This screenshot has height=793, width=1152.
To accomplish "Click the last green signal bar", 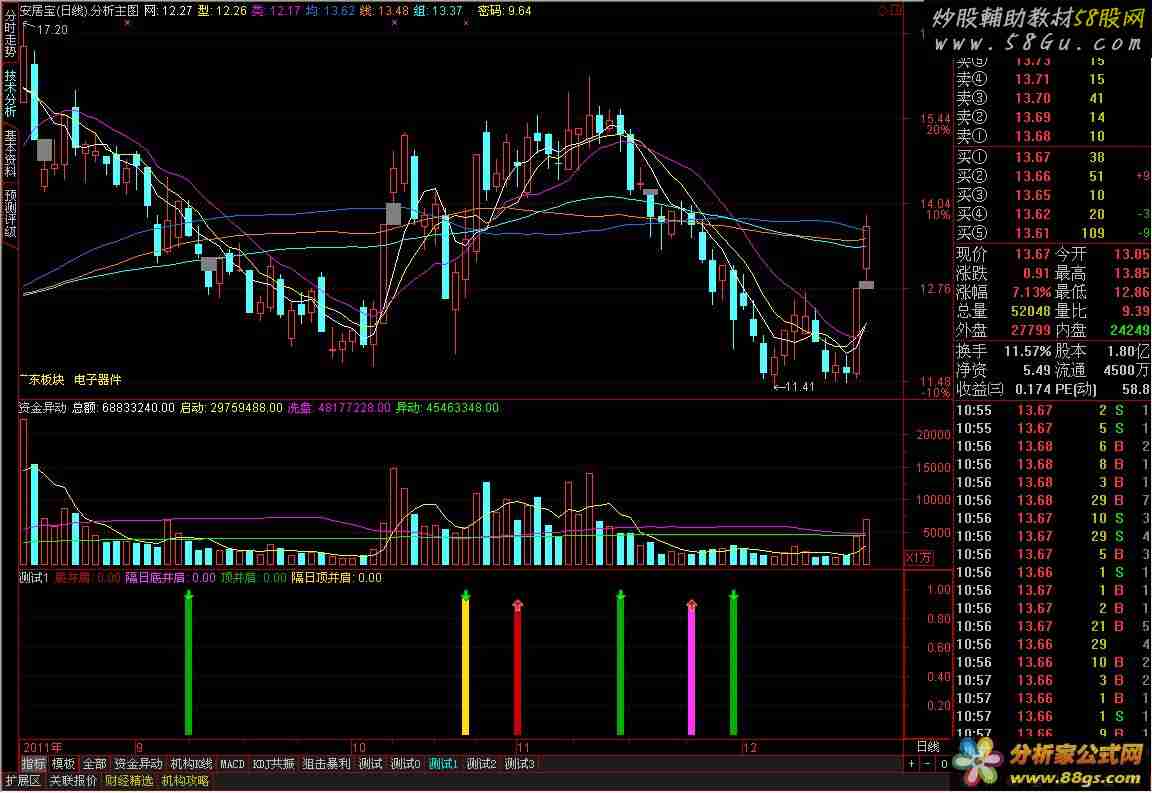I will [733, 663].
